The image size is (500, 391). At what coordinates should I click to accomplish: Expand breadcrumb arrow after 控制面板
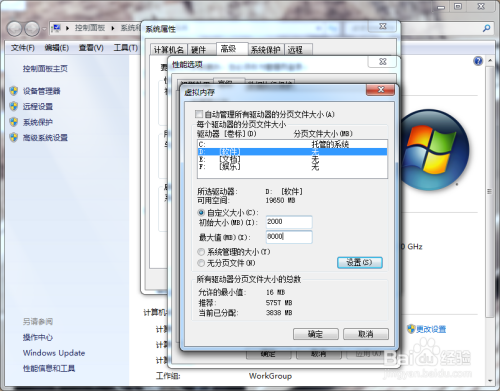(113, 28)
